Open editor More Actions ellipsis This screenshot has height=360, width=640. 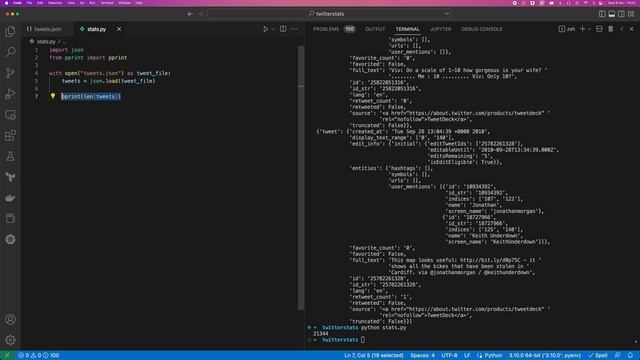pyautogui.click(x=294, y=29)
